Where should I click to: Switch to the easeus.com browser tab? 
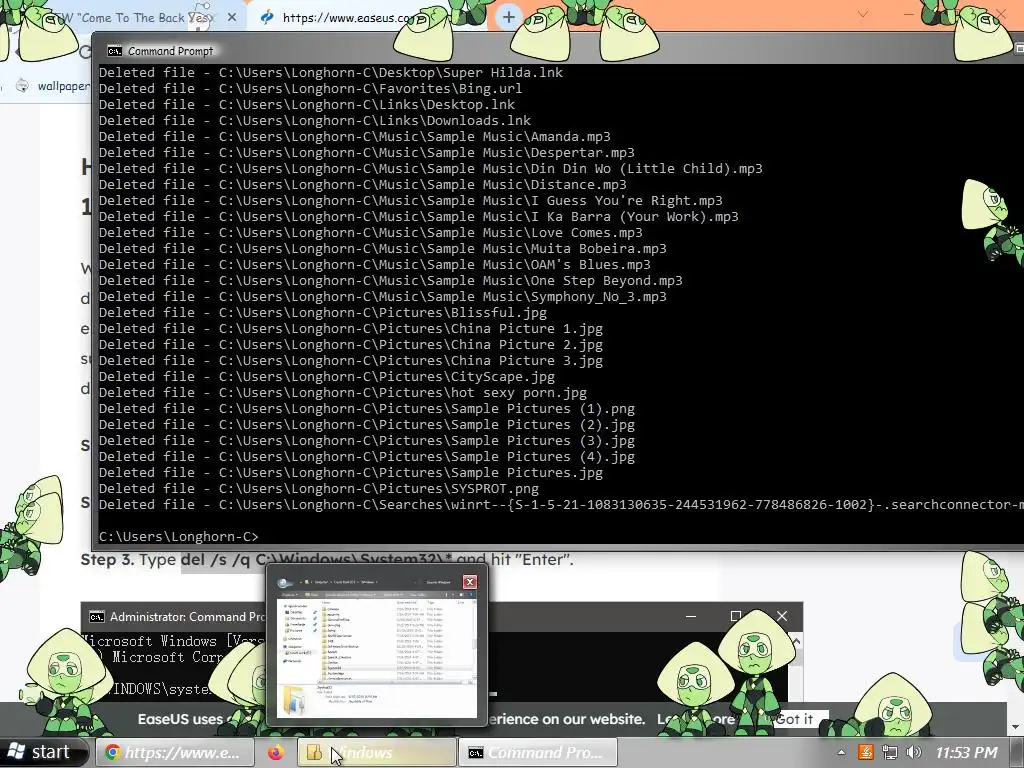pyautogui.click(x=346, y=18)
